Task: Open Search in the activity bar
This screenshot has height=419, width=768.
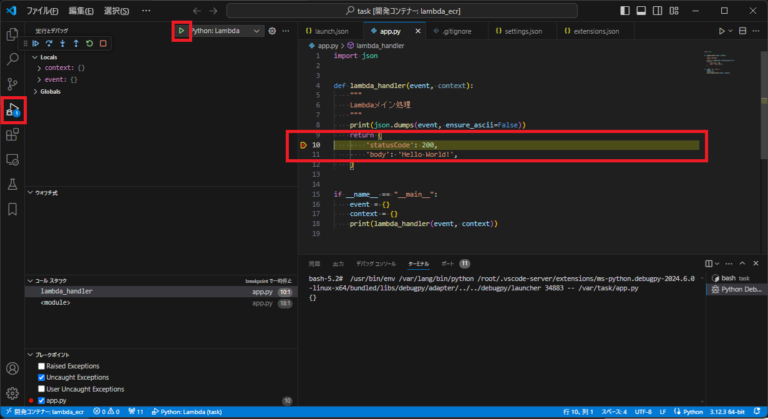Action: (13, 59)
